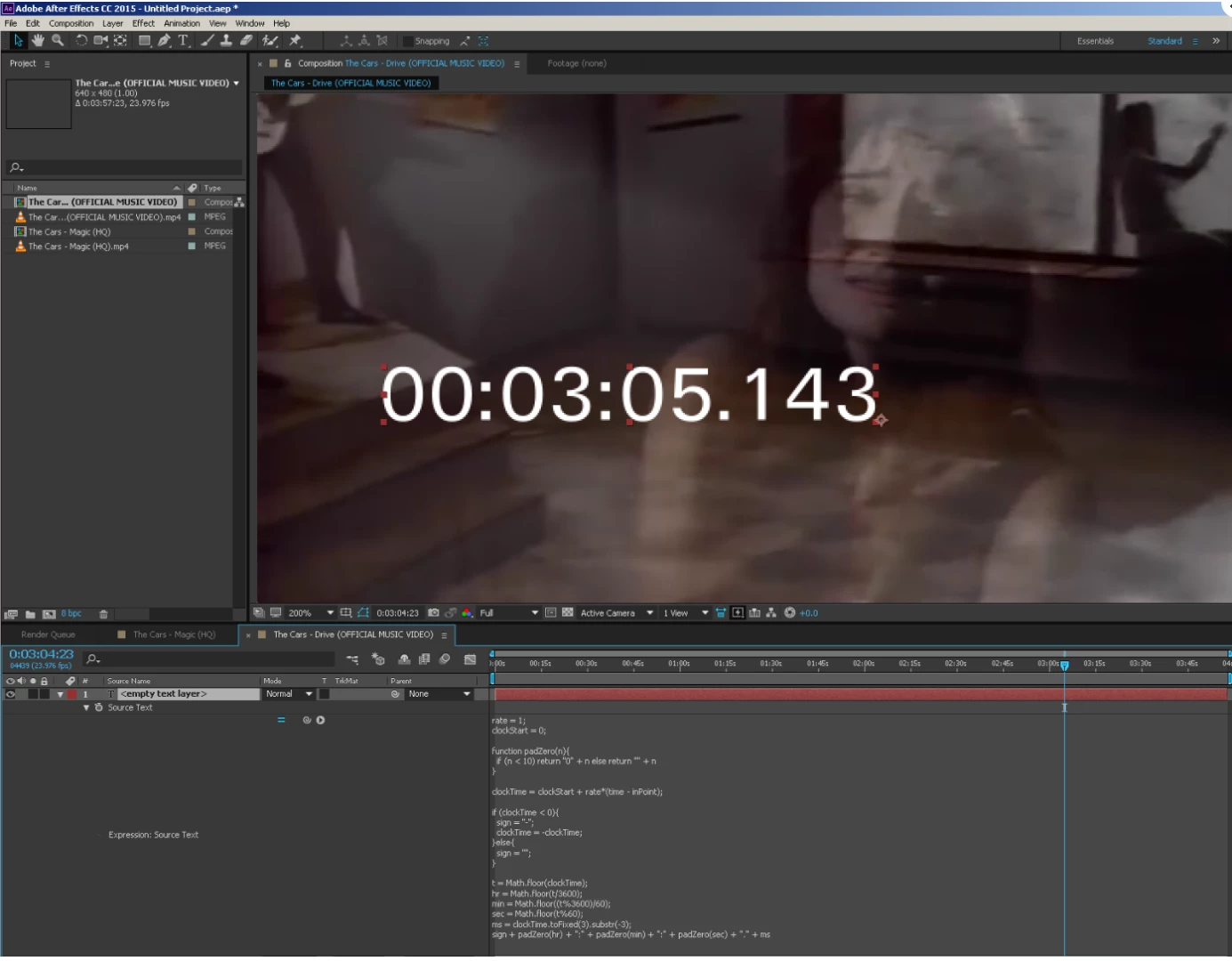
Task: Click Reset Exposure icon
Action: click(x=790, y=613)
